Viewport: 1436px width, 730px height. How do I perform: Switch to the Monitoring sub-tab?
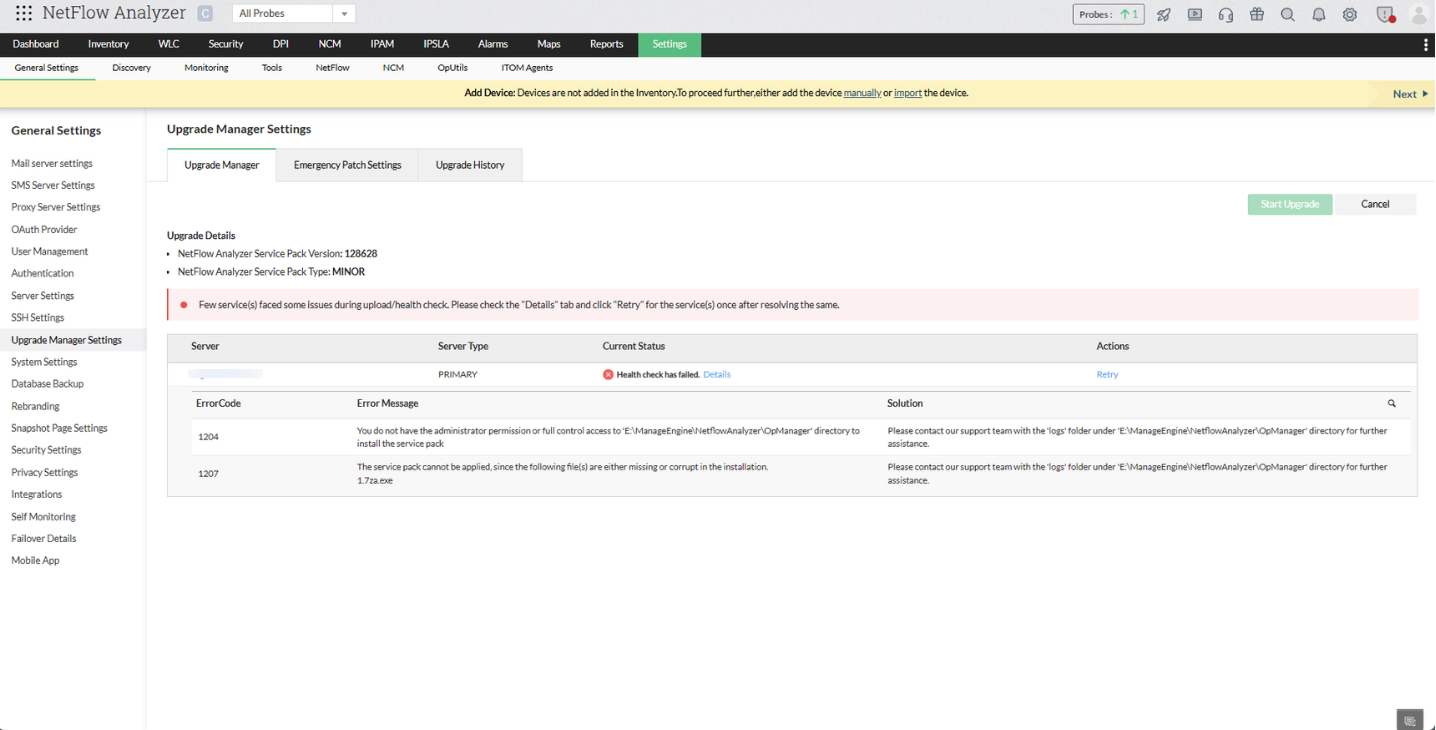[x=207, y=68]
